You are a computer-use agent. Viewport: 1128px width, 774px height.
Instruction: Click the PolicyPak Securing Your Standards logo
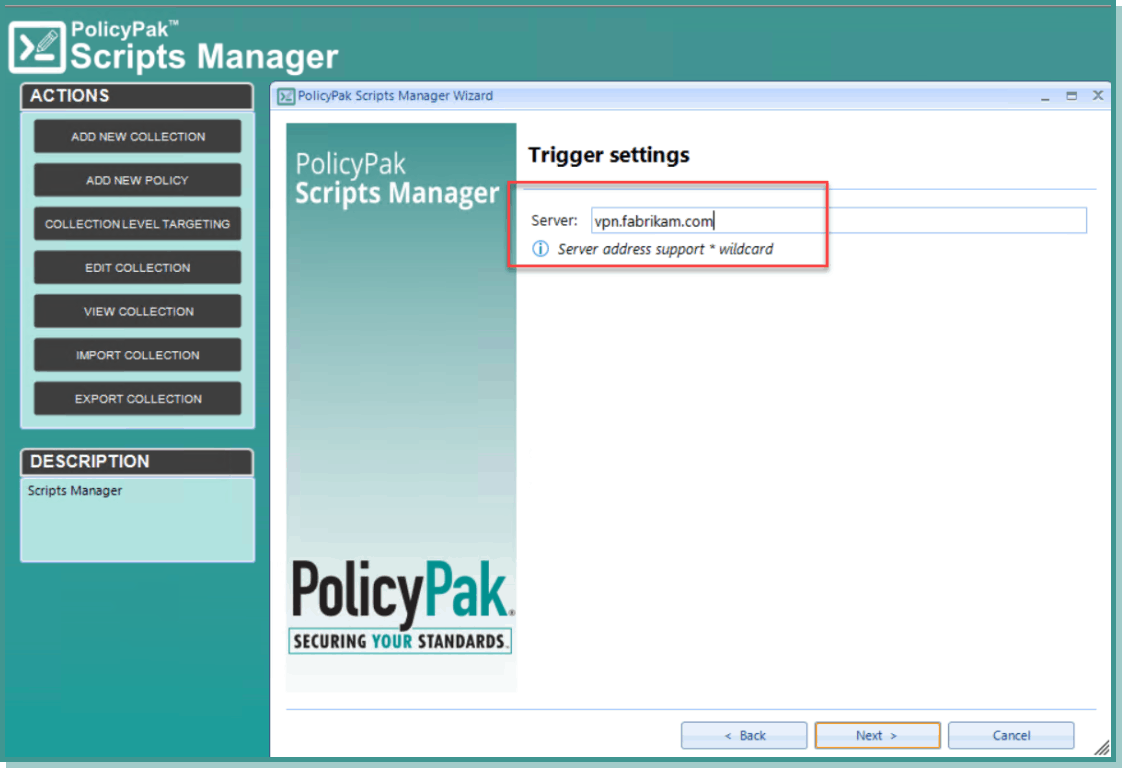tap(401, 606)
